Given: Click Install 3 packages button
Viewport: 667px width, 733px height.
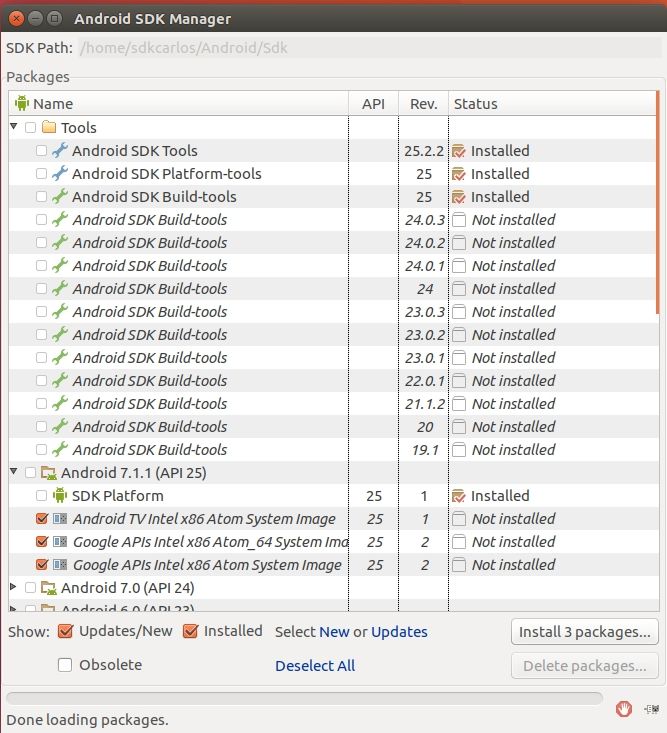Looking at the screenshot, I should pos(585,632).
